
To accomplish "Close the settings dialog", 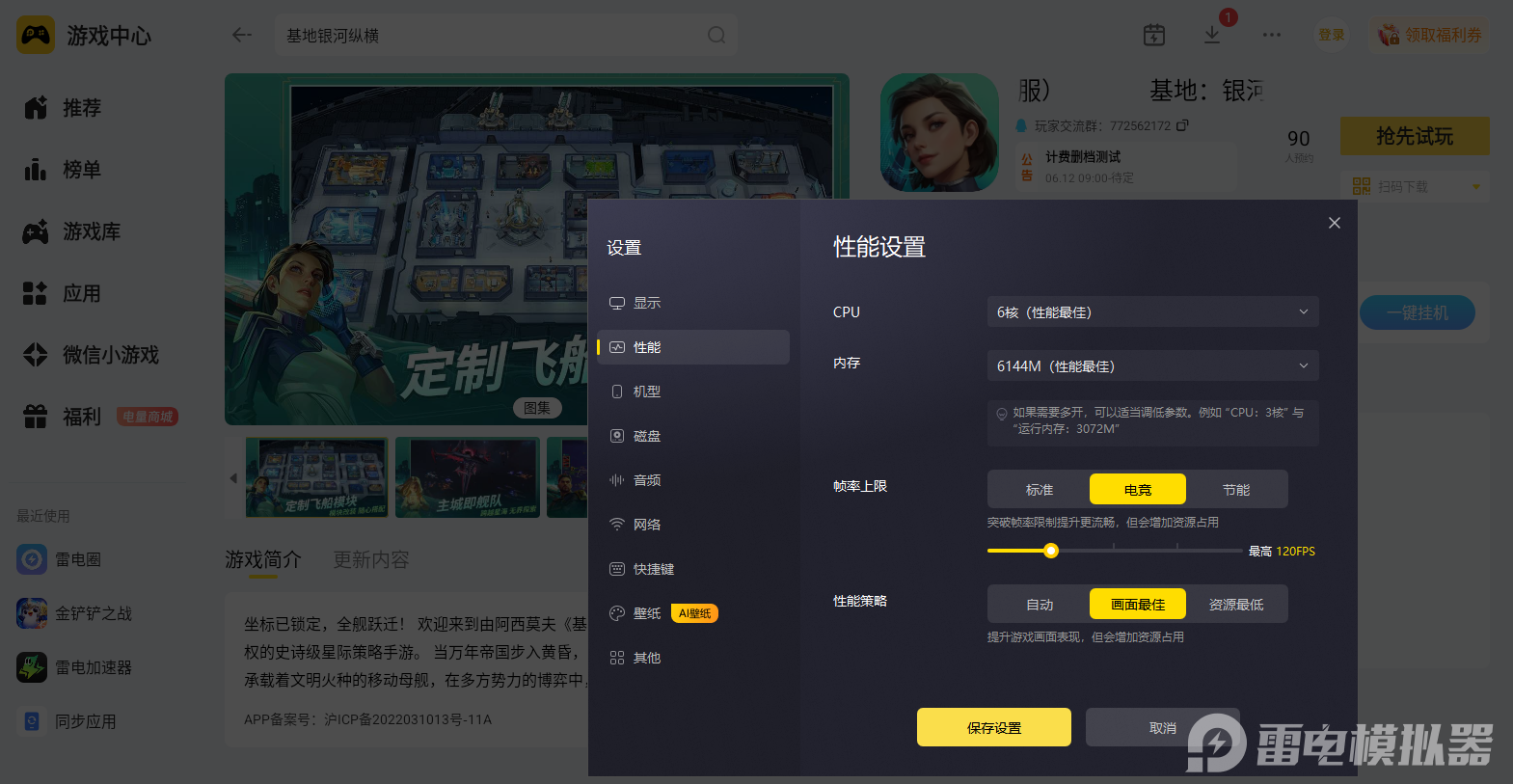I will [x=1335, y=223].
